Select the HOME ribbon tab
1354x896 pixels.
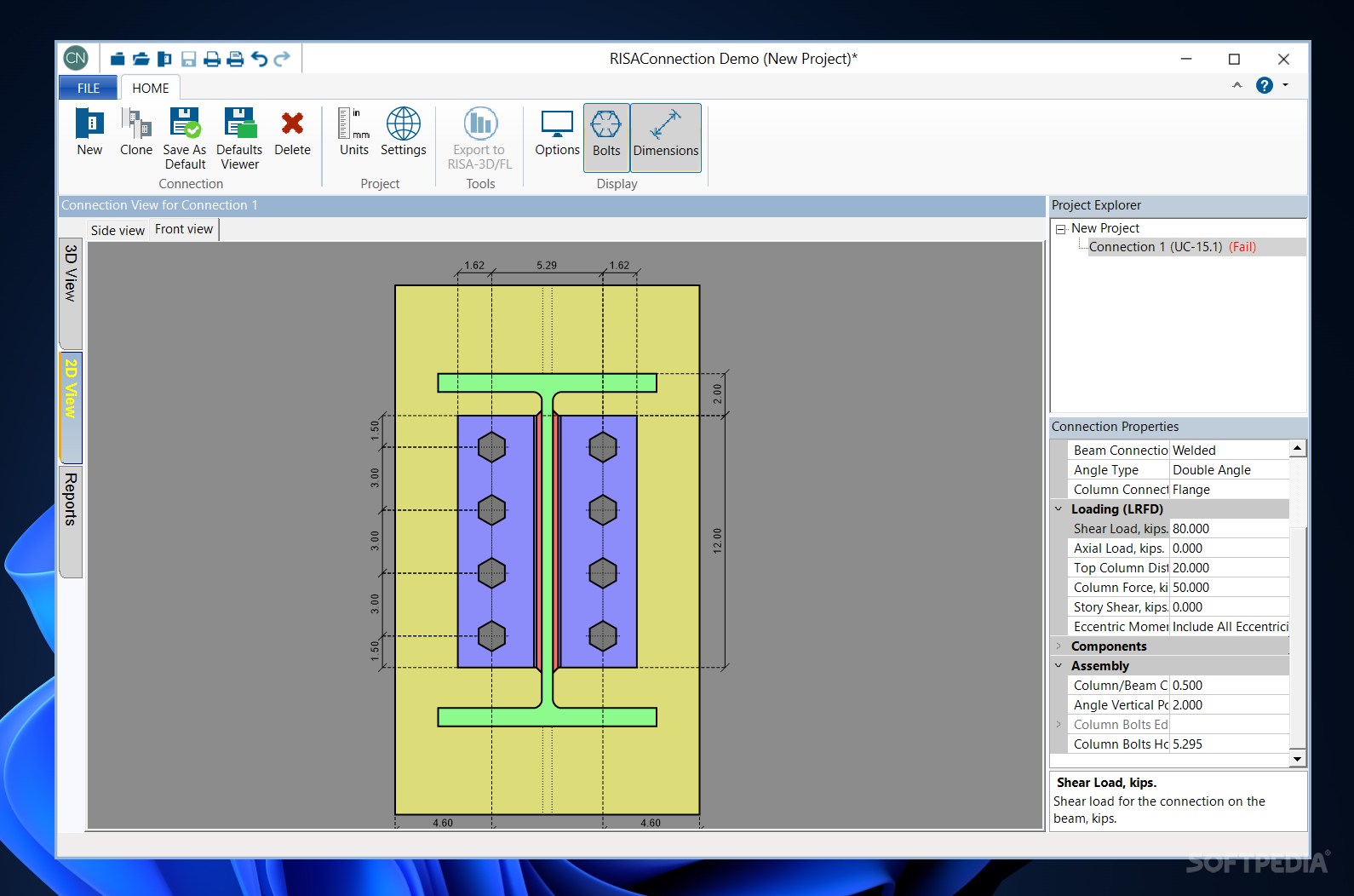pos(151,88)
